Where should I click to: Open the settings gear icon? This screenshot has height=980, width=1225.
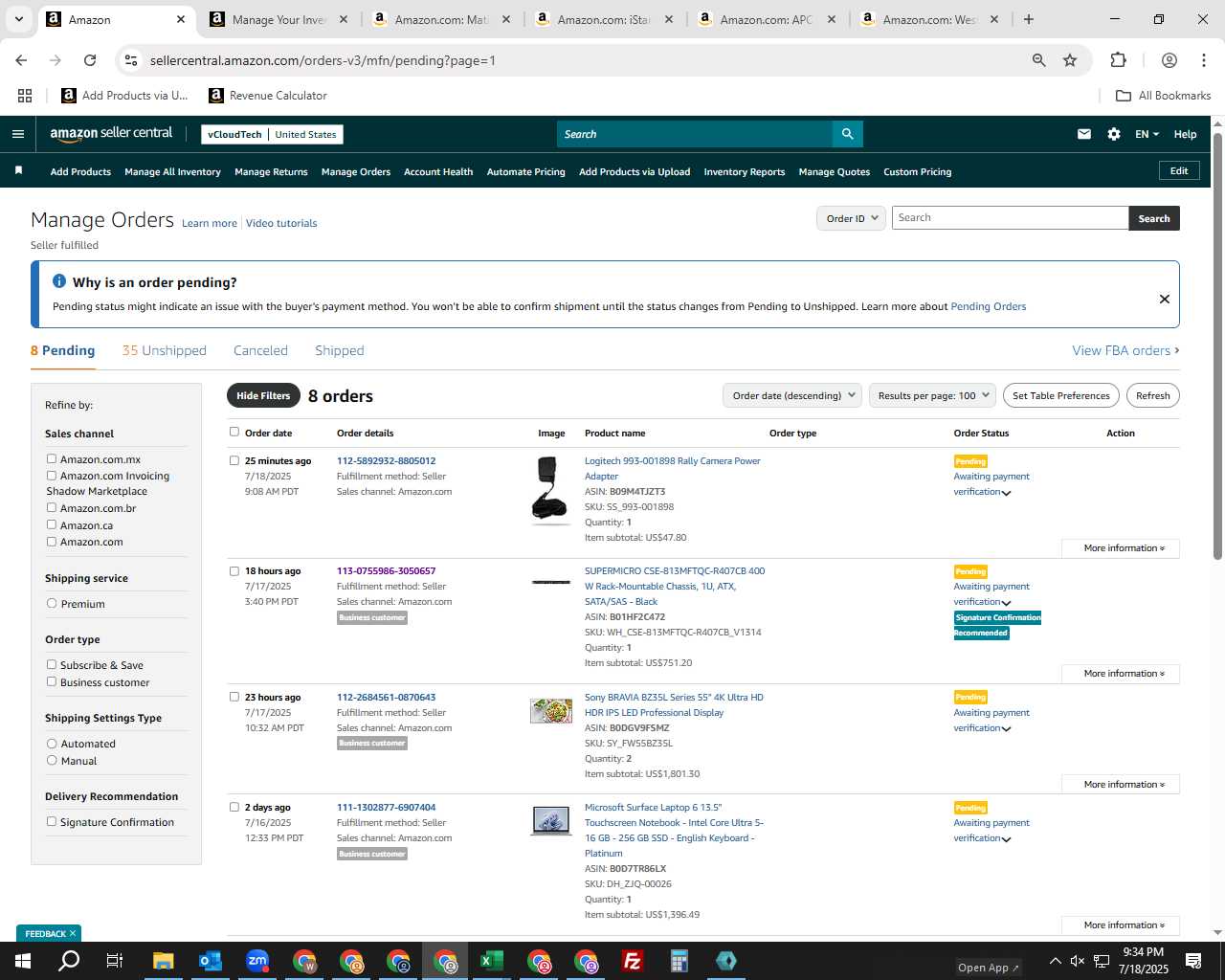point(1114,134)
